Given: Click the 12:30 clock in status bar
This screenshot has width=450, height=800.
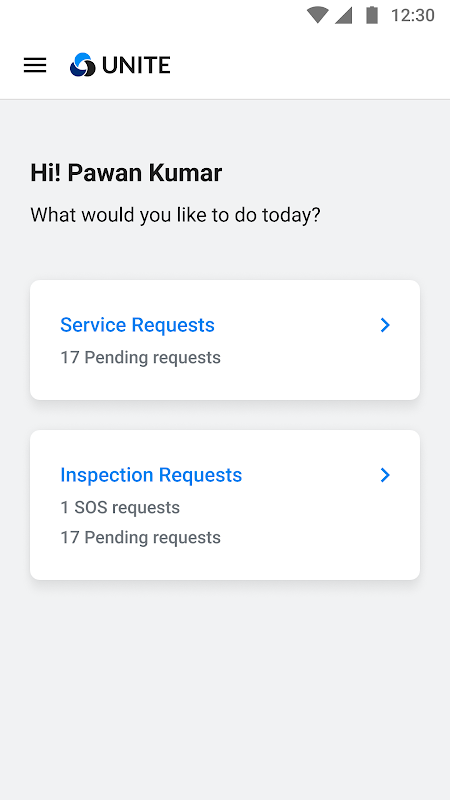Looking at the screenshot, I should click(x=412, y=15).
